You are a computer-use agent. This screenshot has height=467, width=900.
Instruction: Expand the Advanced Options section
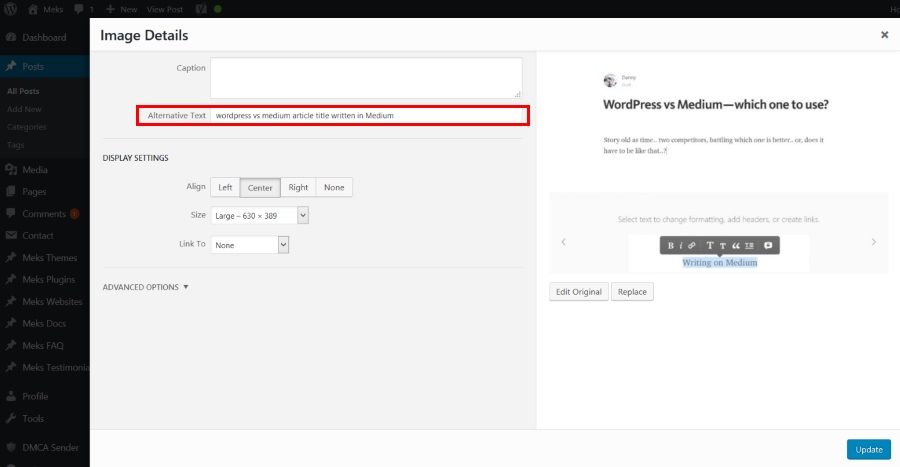(x=146, y=287)
